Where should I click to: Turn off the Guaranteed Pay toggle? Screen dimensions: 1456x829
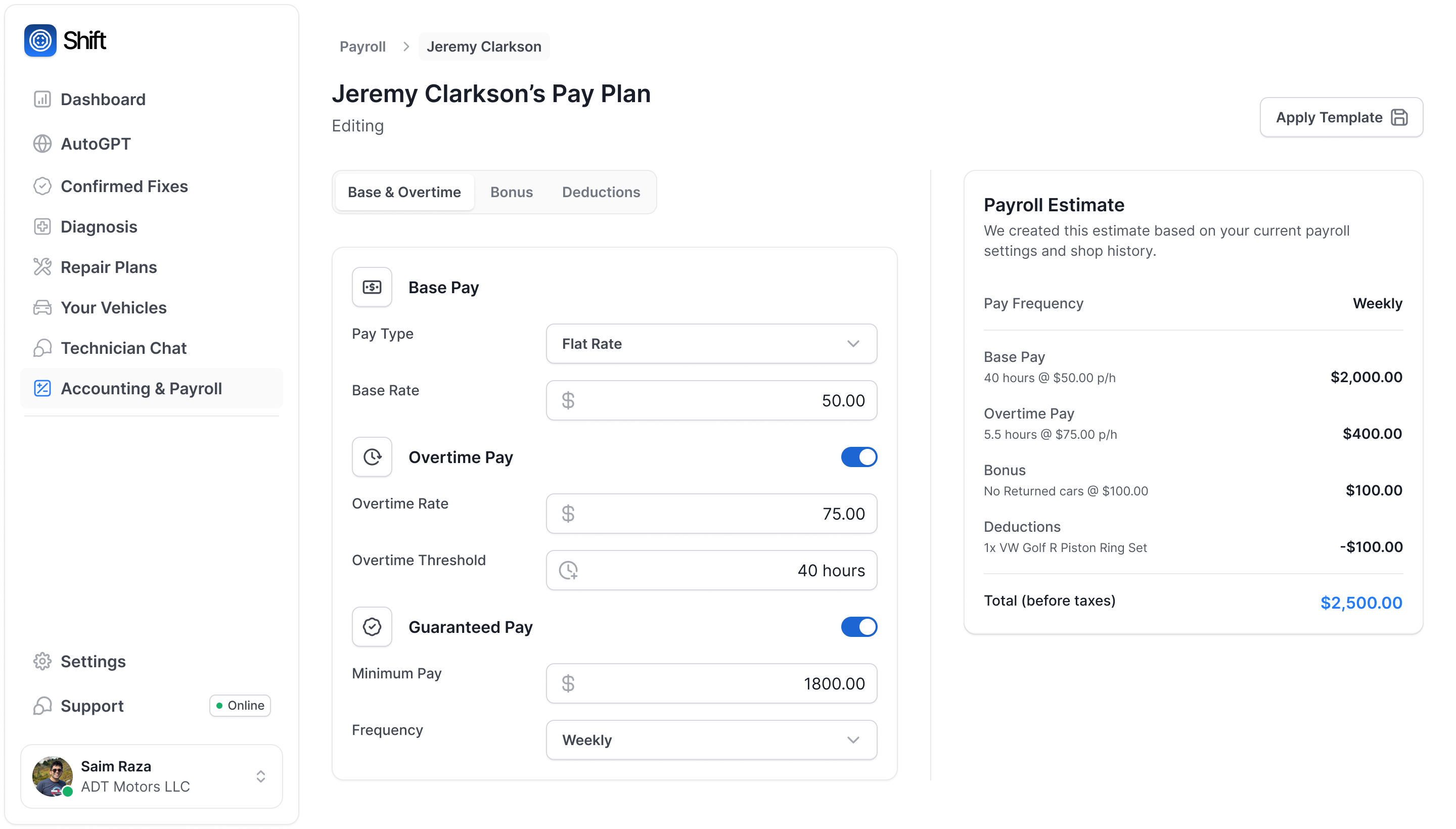(x=858, y=627)
